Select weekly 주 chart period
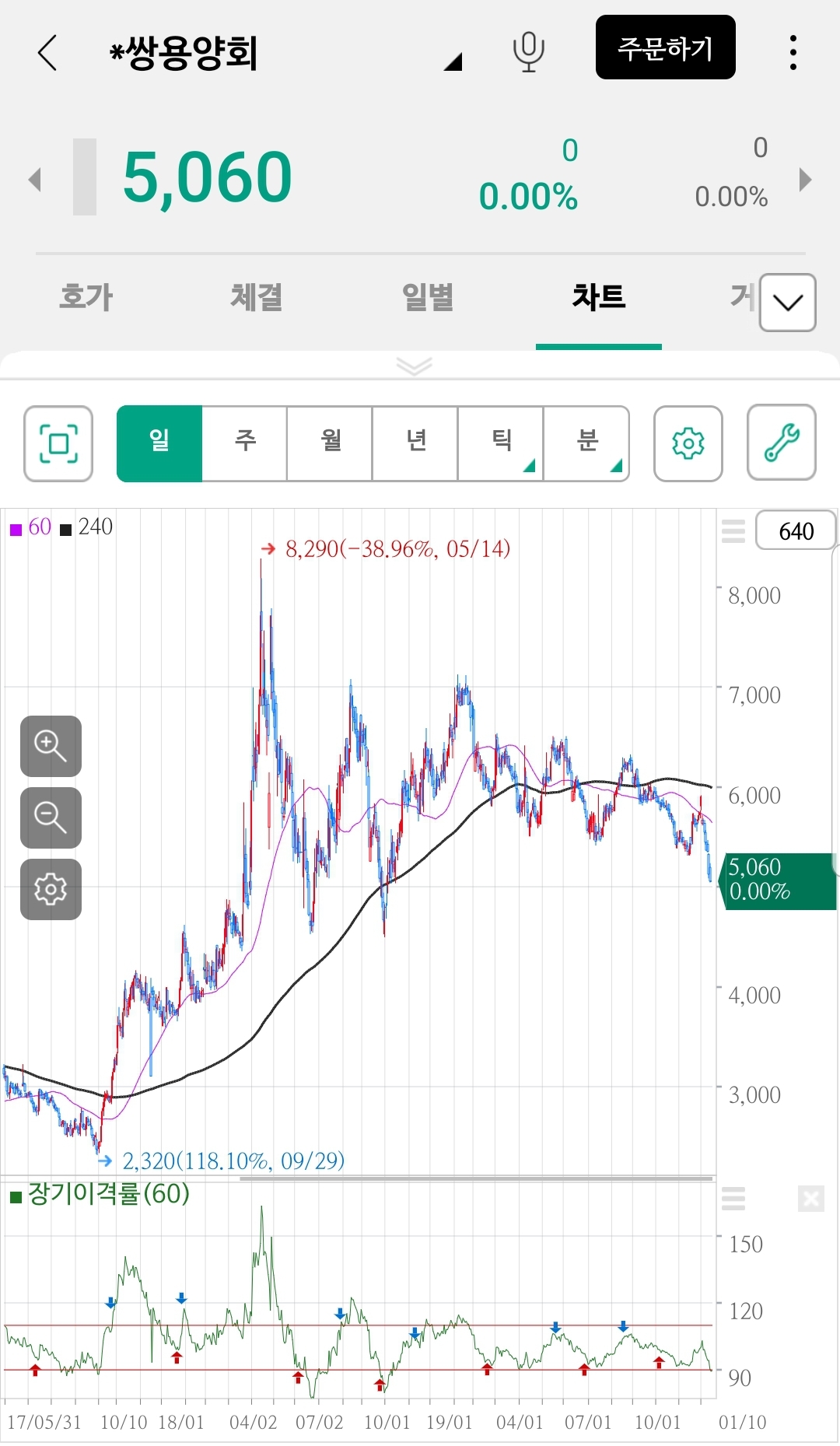This screenshot has width=840, height=1446. pyautogui.click(x=245, y=443)
